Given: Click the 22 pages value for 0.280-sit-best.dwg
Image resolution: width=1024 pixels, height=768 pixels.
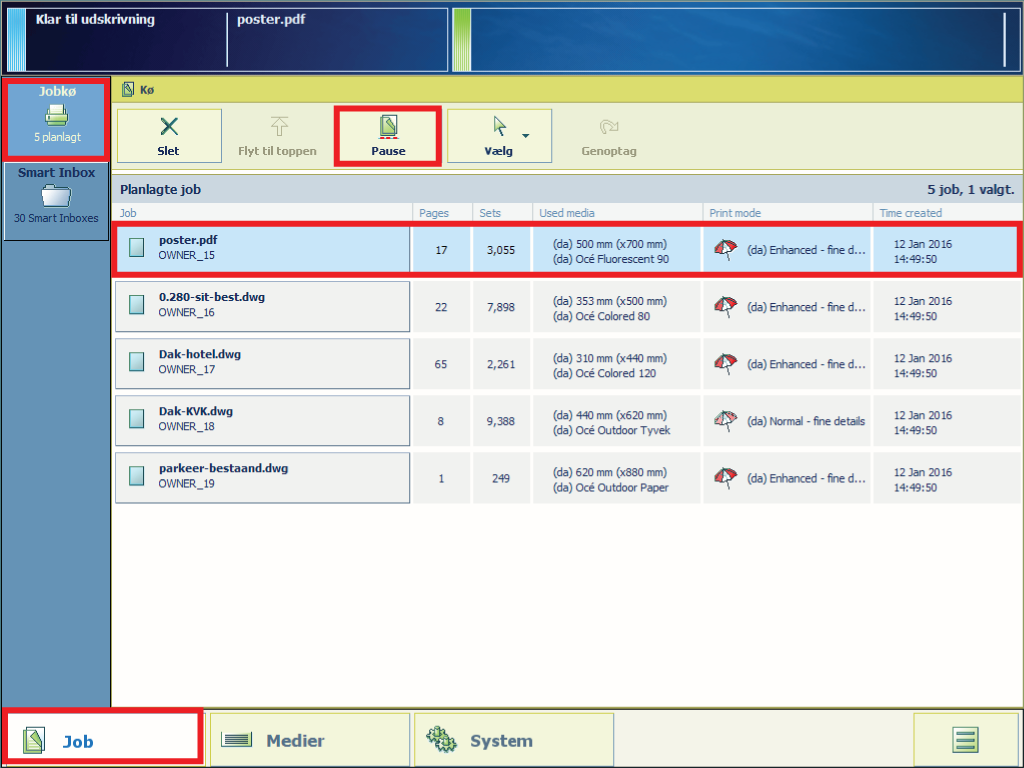Looking at the screenshot, I should [441, 307].
